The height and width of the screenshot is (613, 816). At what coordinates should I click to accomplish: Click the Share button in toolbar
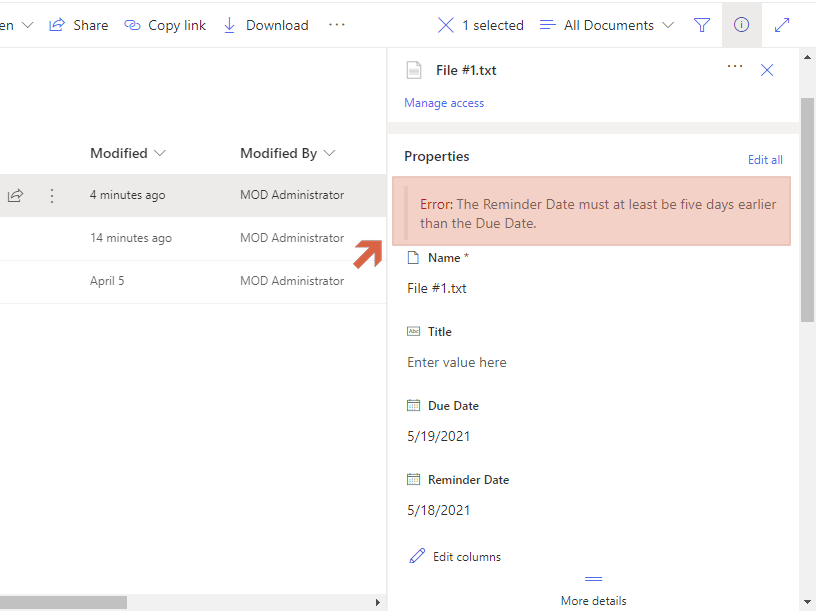pos(79,25)
